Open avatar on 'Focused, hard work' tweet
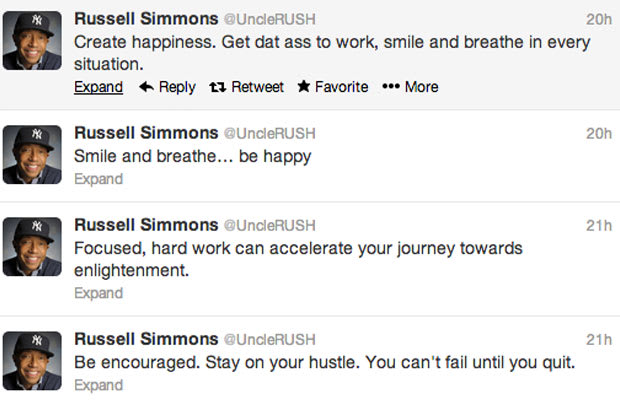620x400 pixels. pyautogui.click(x=32, y=247)
